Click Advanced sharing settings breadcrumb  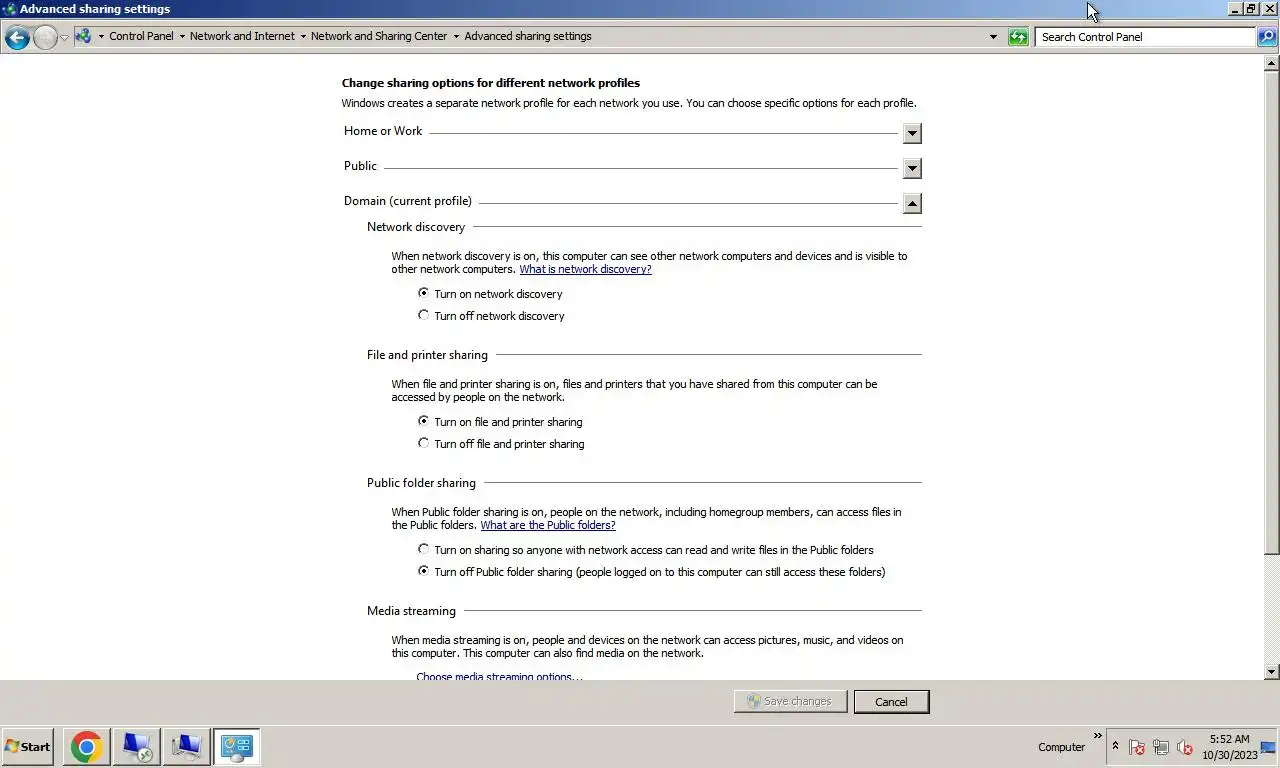coord(528,36)
